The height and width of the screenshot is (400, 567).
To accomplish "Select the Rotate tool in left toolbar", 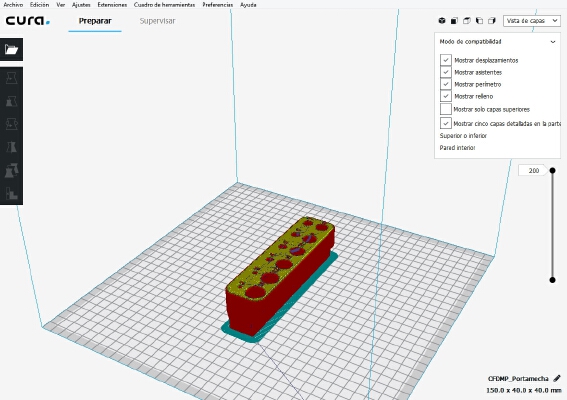I will click(x=11, y=124).
